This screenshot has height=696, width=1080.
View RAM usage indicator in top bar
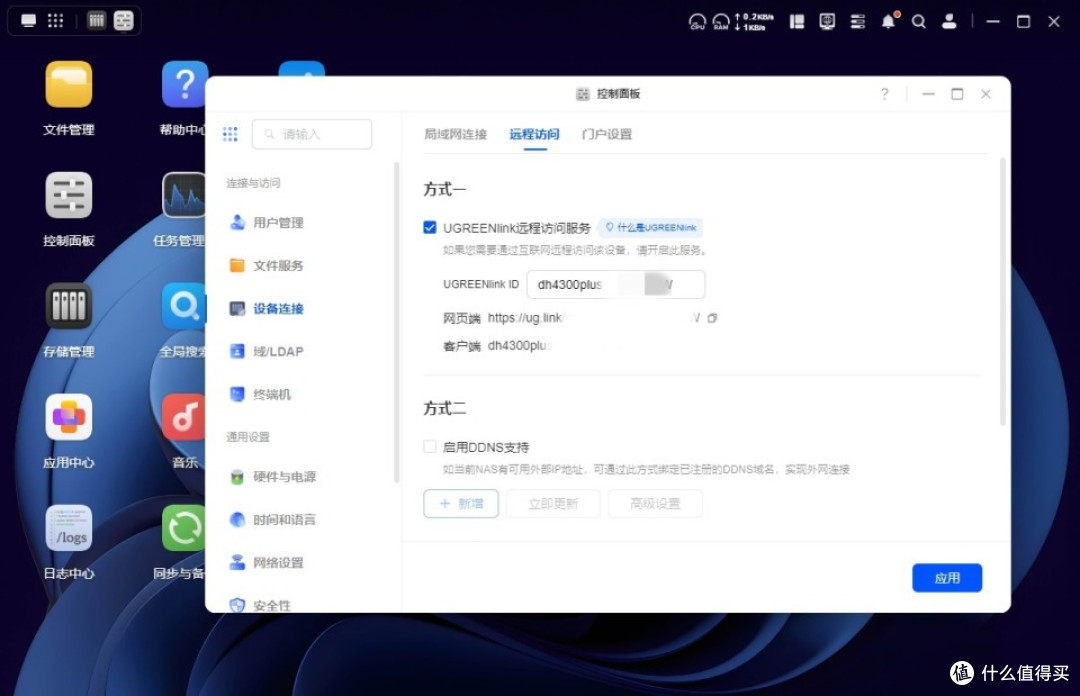(720, 22)
